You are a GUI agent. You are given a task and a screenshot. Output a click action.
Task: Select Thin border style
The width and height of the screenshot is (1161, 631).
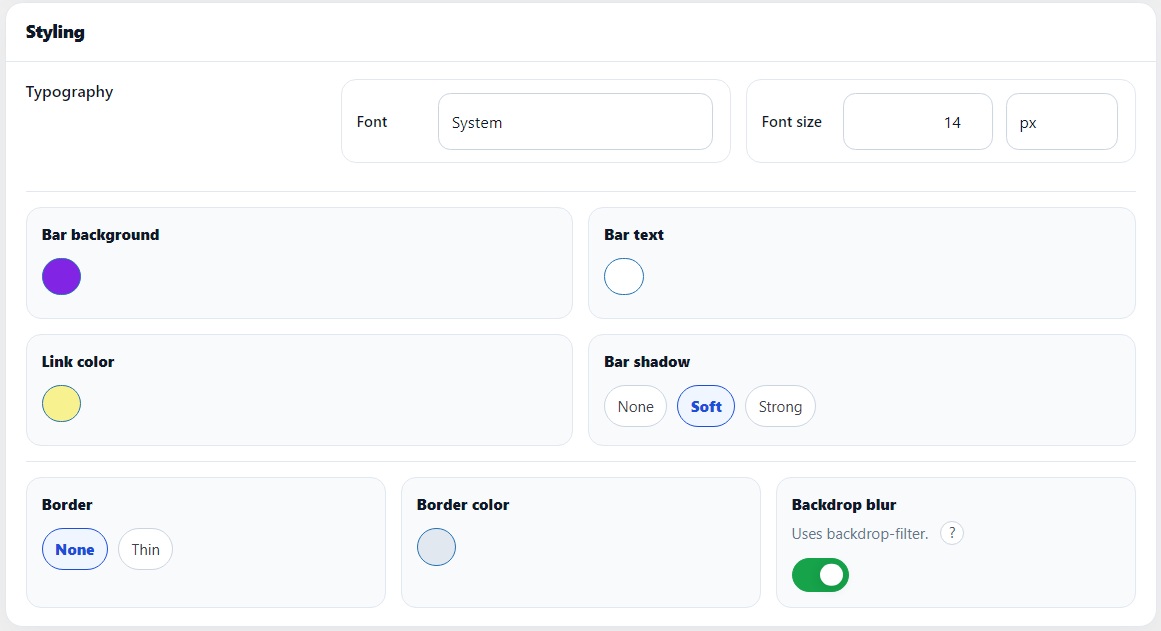145,549
